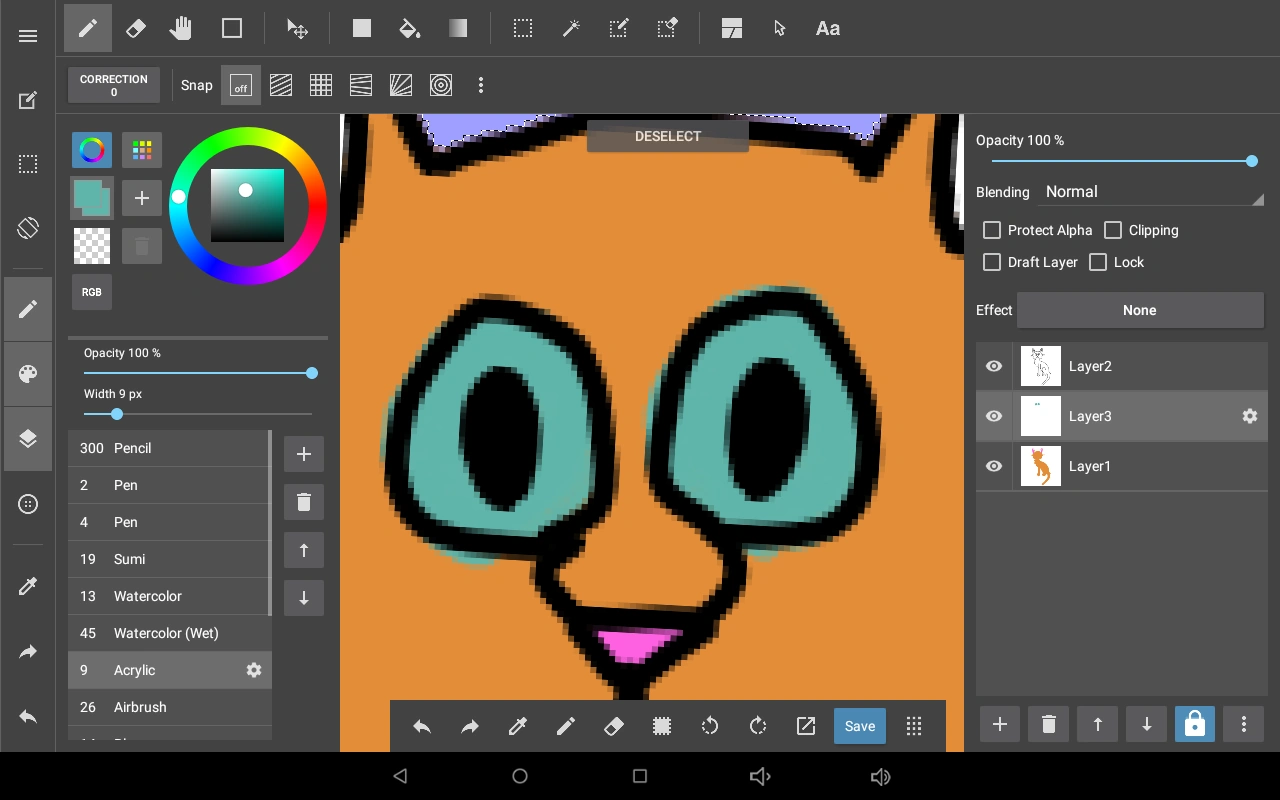This screenshot has width=1280, height=800.
Task: Select the Layer1 thumbnail
Action: 1041,466
